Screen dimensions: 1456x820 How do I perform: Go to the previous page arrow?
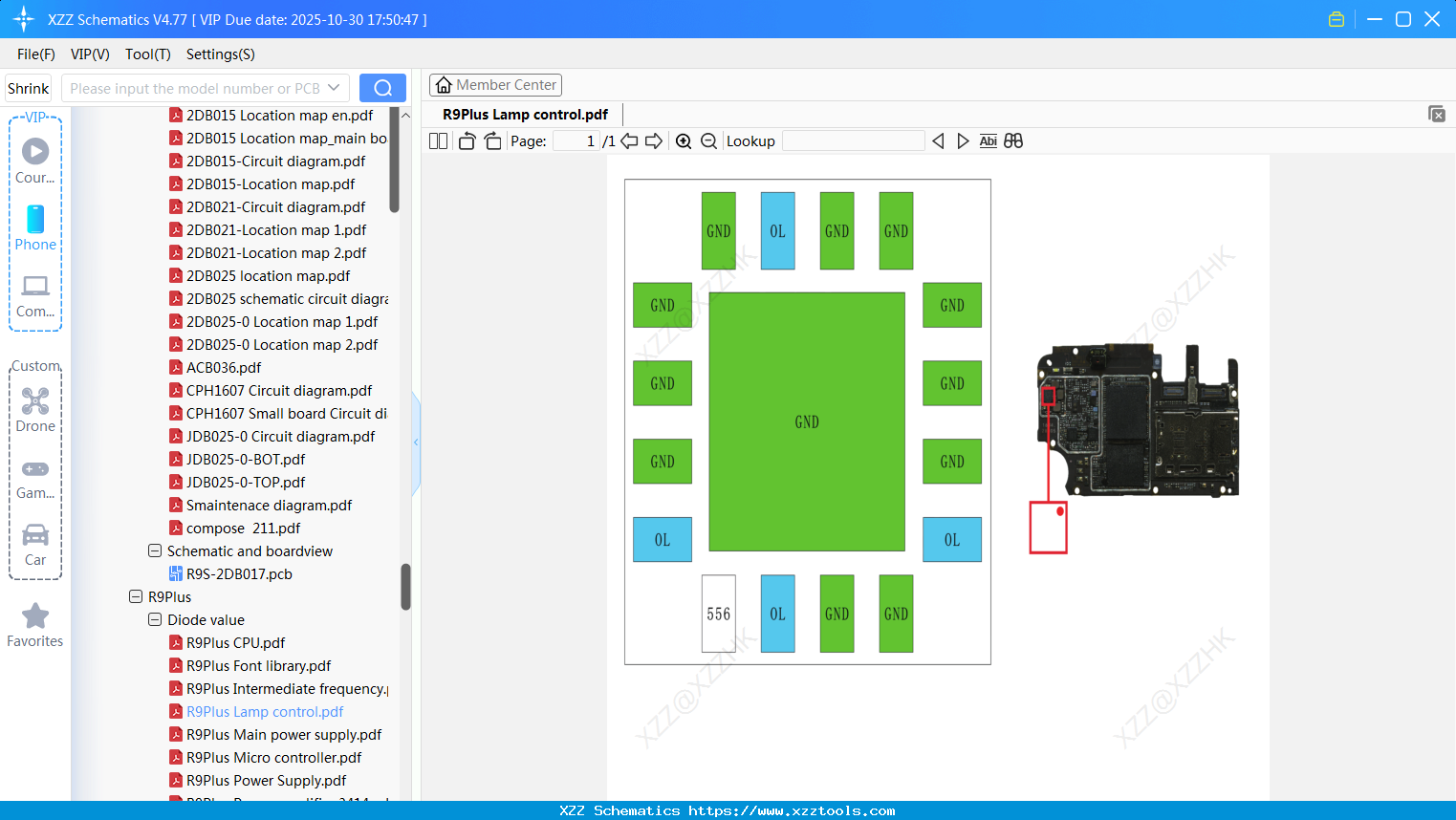(629, 141)
